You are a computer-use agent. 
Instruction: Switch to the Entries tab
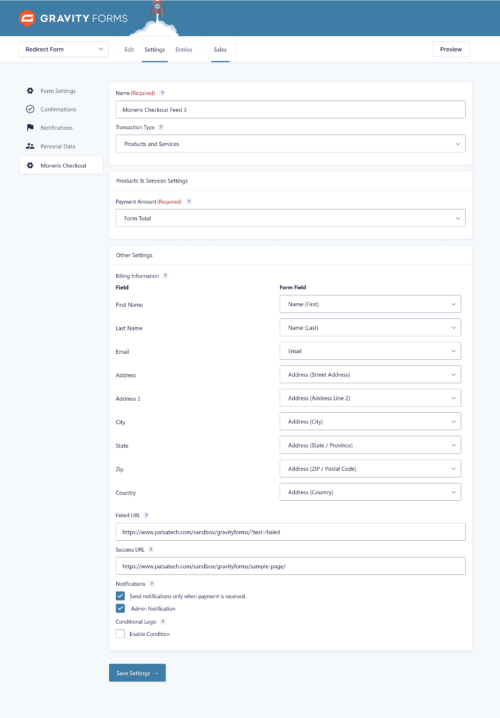tap(184, 49)
